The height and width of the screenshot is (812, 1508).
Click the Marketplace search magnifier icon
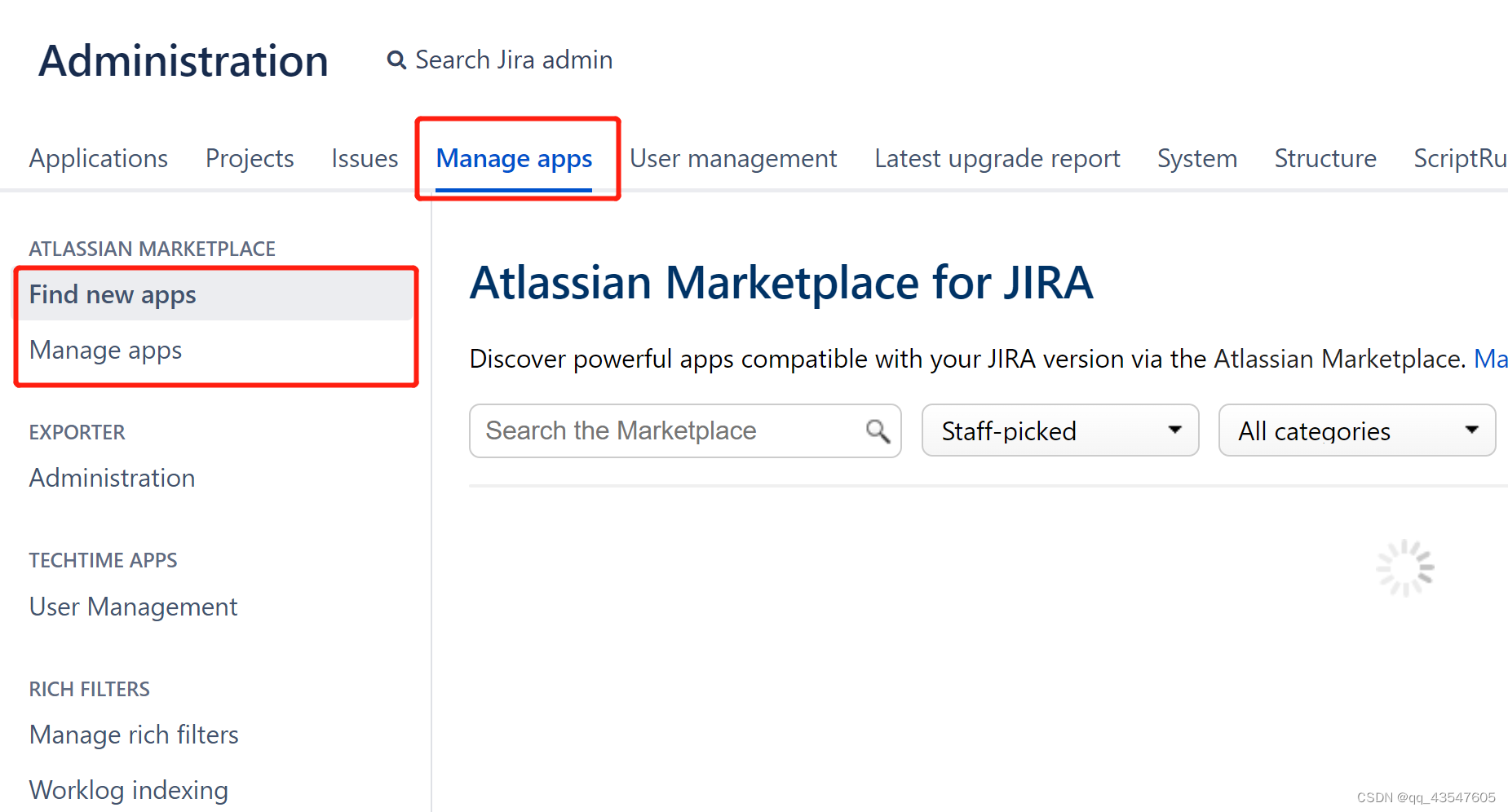[878, 430]
